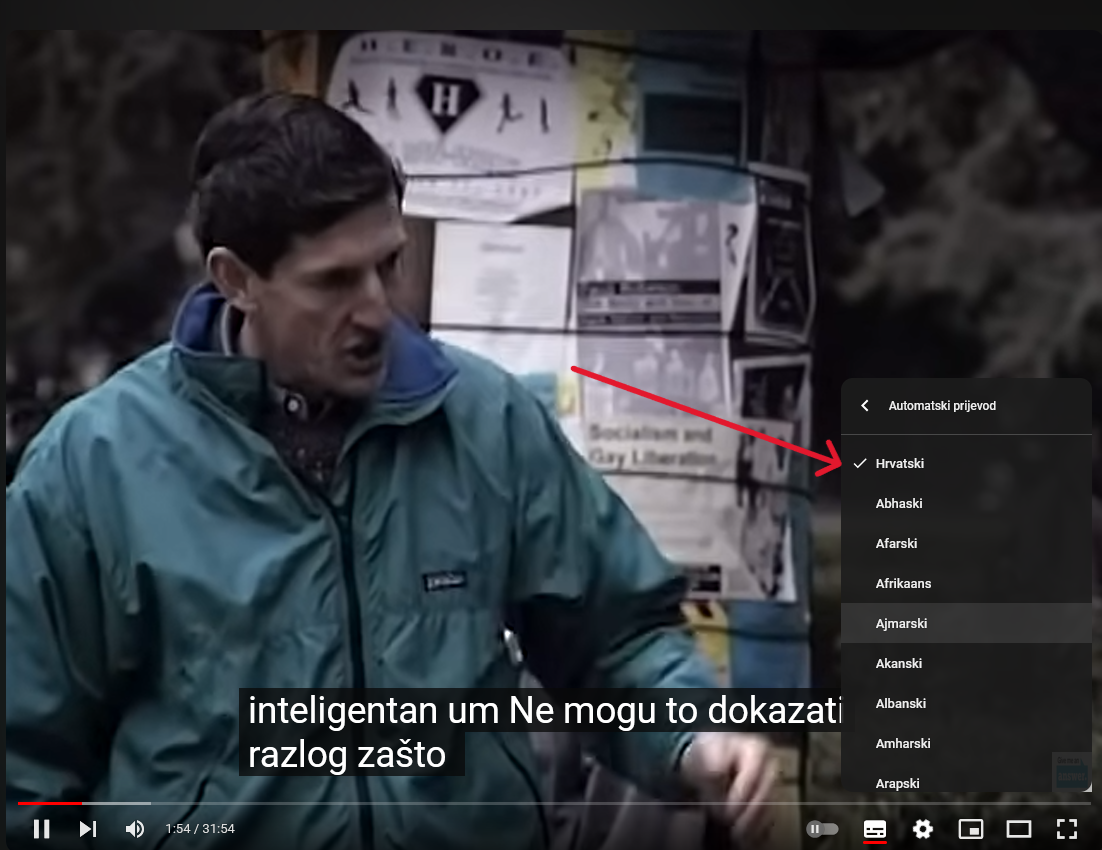
Task: Seek using the red progress bar
Action: 300,805
